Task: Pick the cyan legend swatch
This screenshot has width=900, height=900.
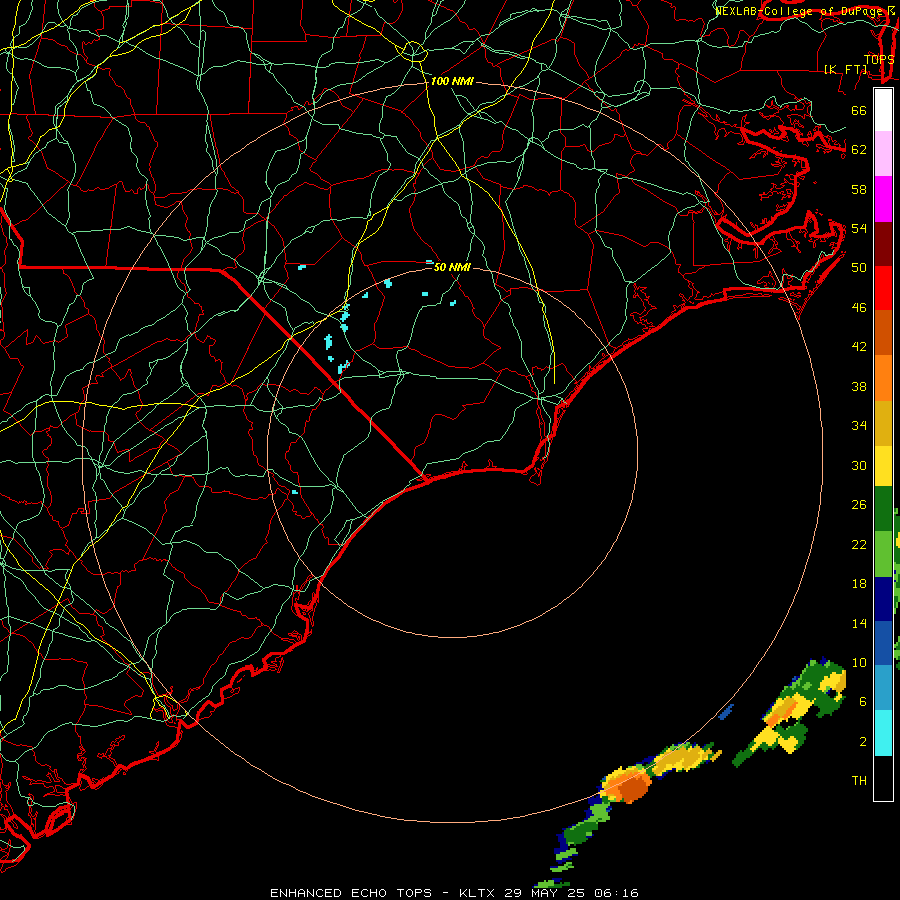Action: tap(883, 733)
